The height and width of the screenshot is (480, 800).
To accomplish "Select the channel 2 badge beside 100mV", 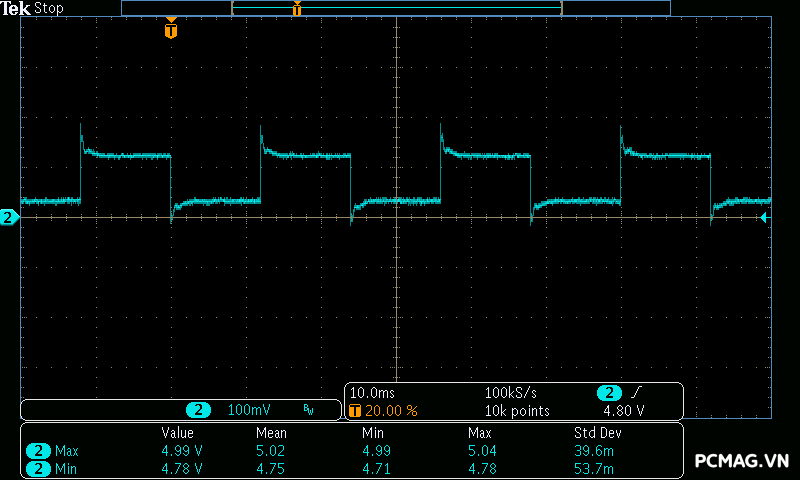I will point(200,410).
